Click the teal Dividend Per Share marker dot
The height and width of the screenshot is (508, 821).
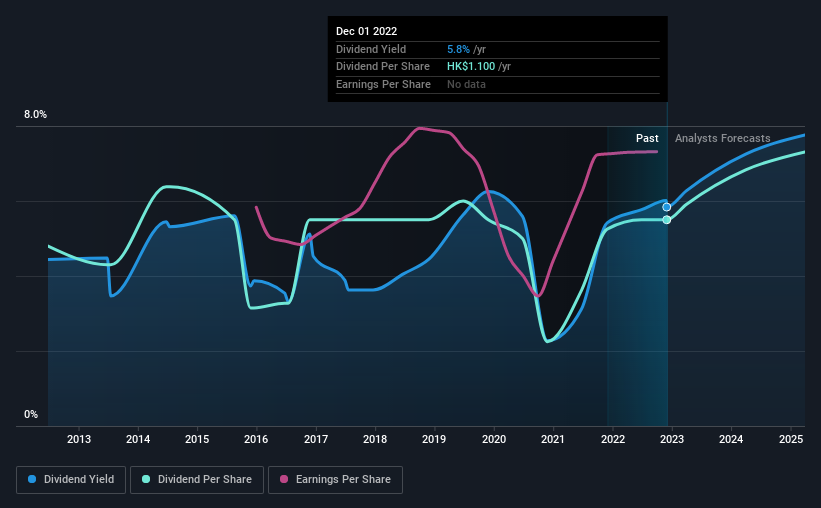pyautogui.click(x=667, y=220)
